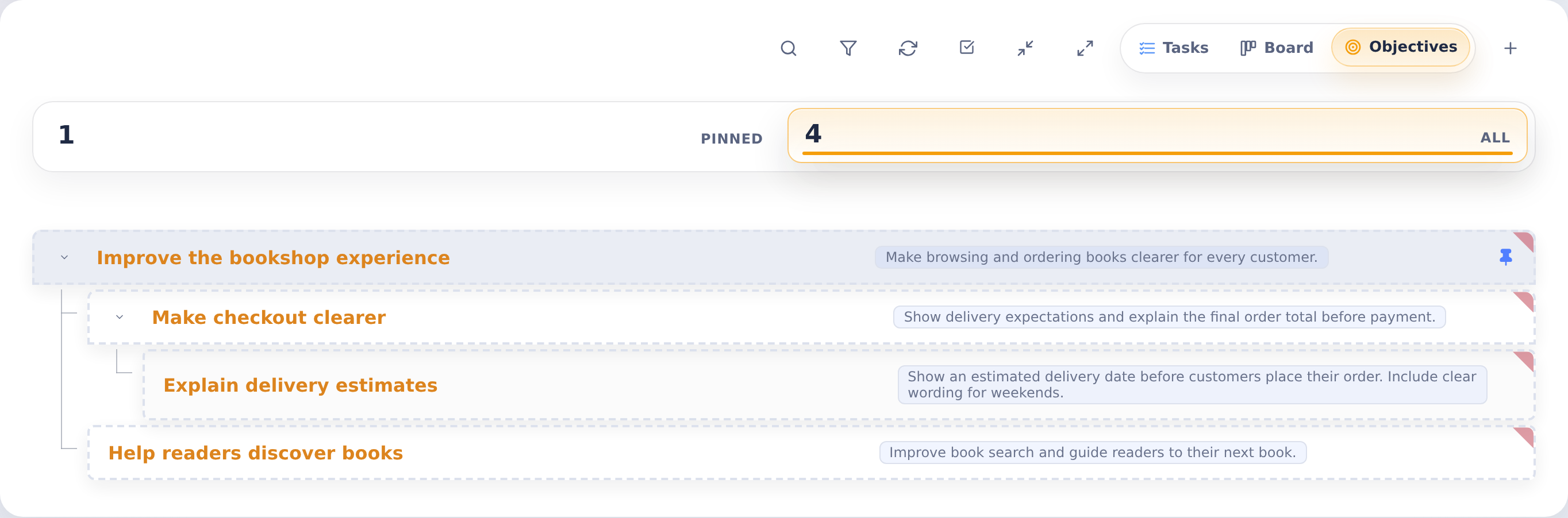Image resolution: width=1568 pixels, height=518 pixels.
Task: Click the checkout description about delivery expectations
Action: pyautogui.click(x=1169, y=317)
